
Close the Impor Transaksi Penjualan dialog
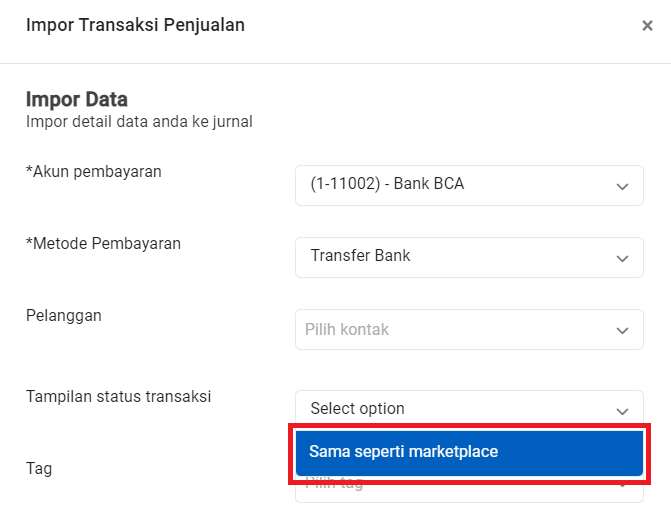(647, 26)
